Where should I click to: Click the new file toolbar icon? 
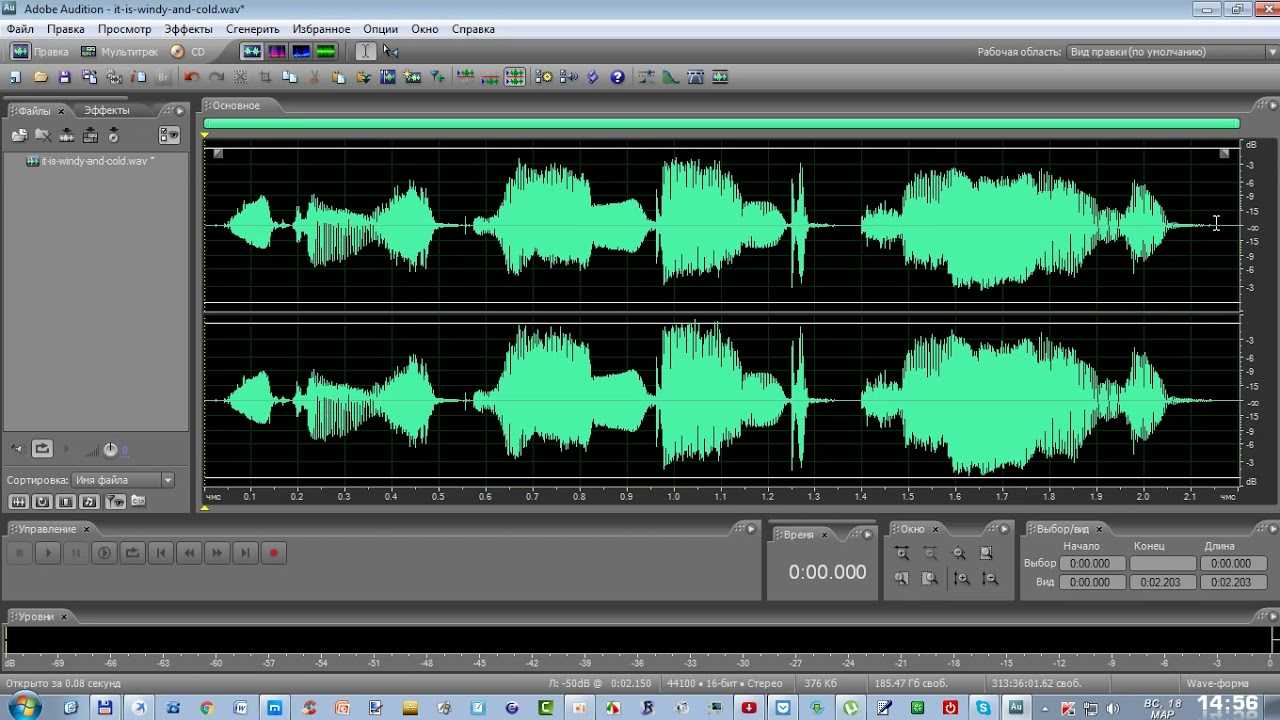point(15,77)
